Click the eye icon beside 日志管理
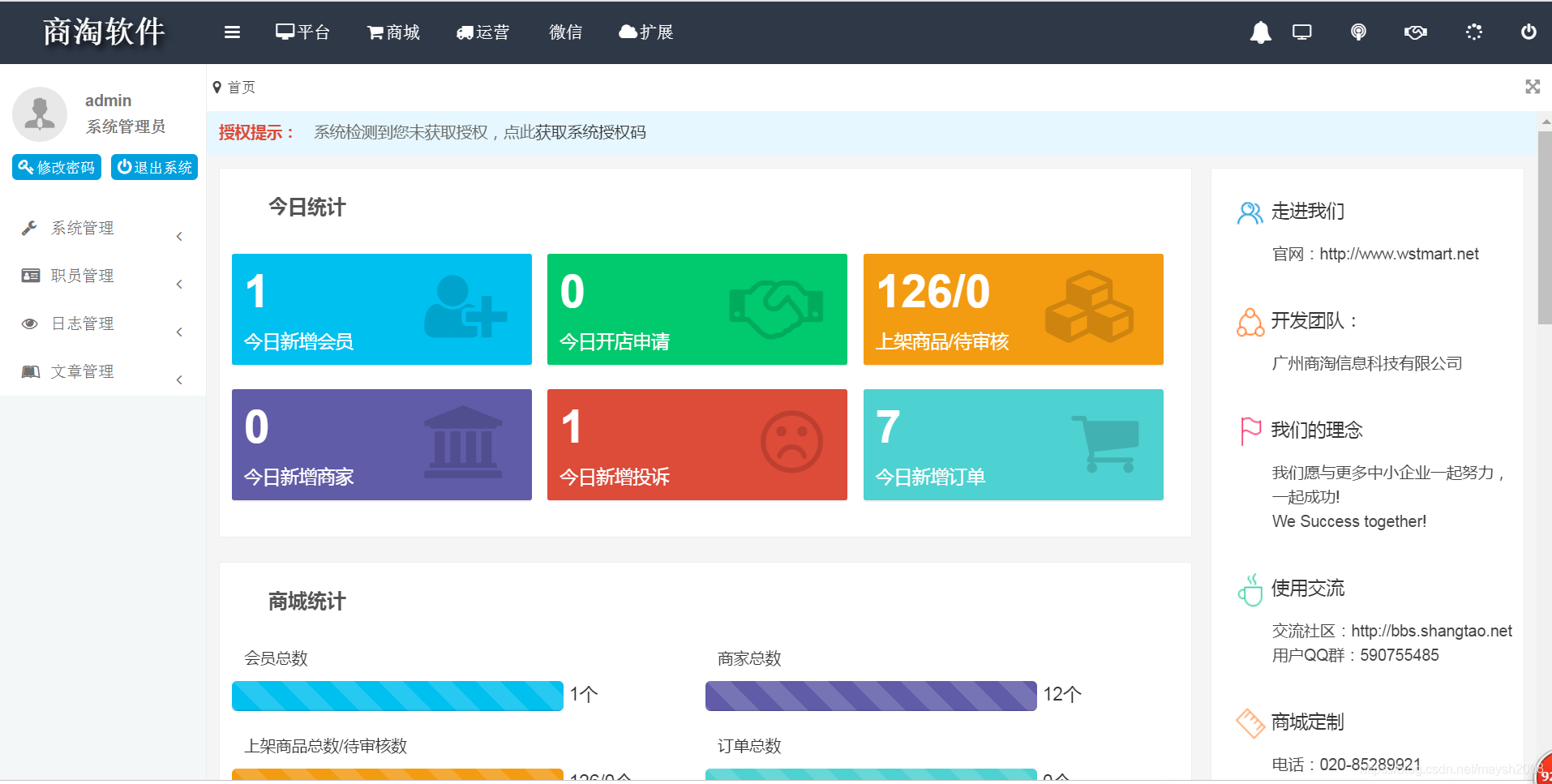This screenshot has height=784, width=1552. click(x=30, y=323)
